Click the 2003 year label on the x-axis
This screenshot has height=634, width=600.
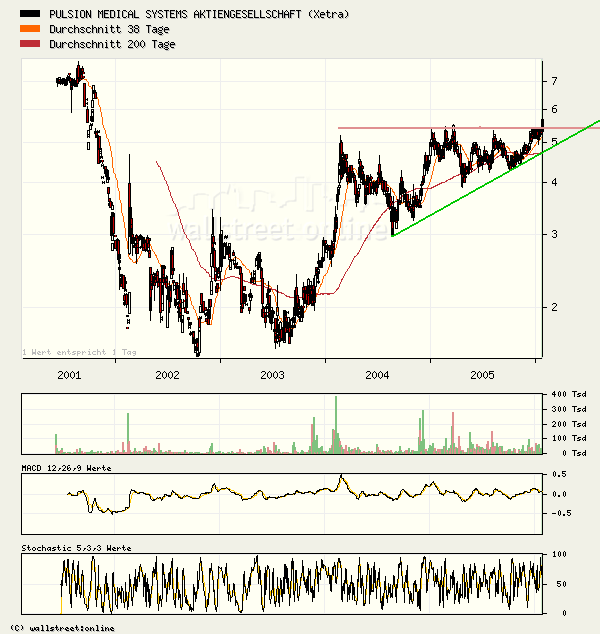pyautogui.click(x=272, y=375)
